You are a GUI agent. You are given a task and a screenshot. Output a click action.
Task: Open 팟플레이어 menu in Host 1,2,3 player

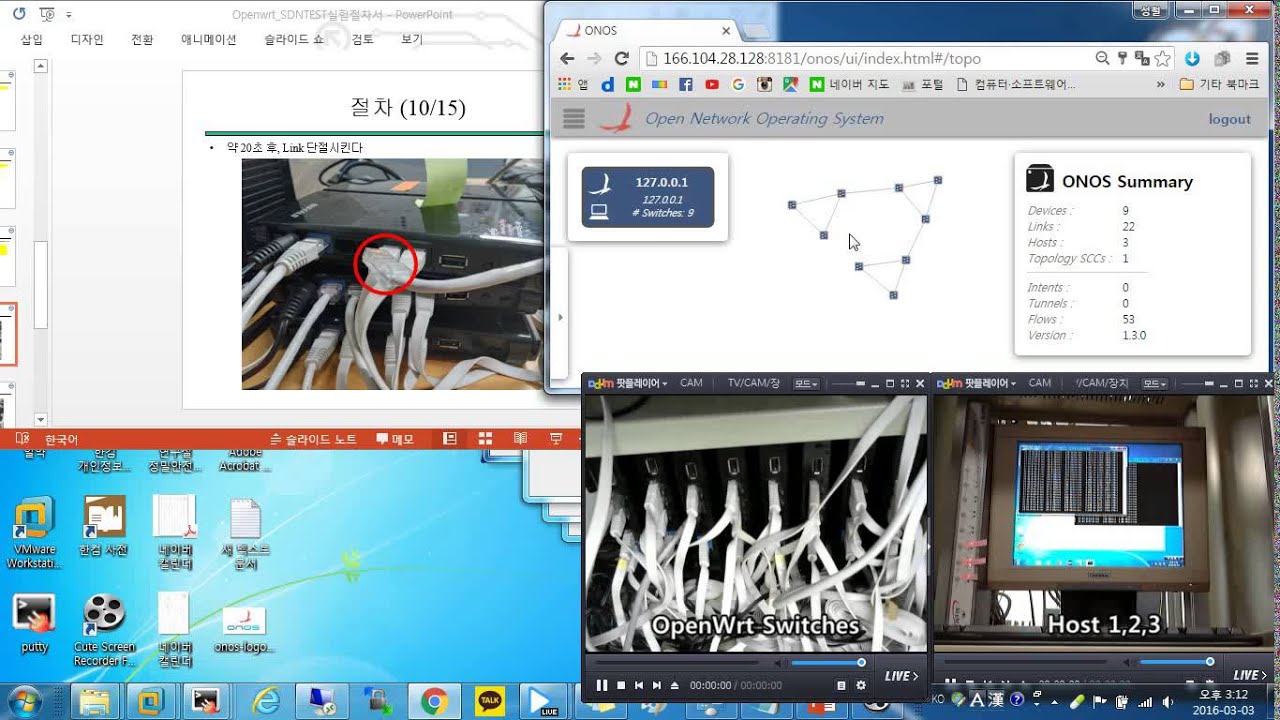(976, 383)
